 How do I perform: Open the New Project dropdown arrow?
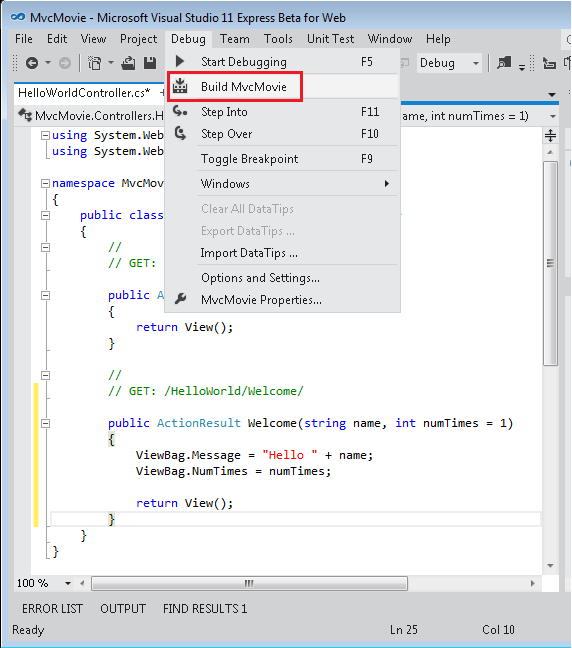coord(111,63)
